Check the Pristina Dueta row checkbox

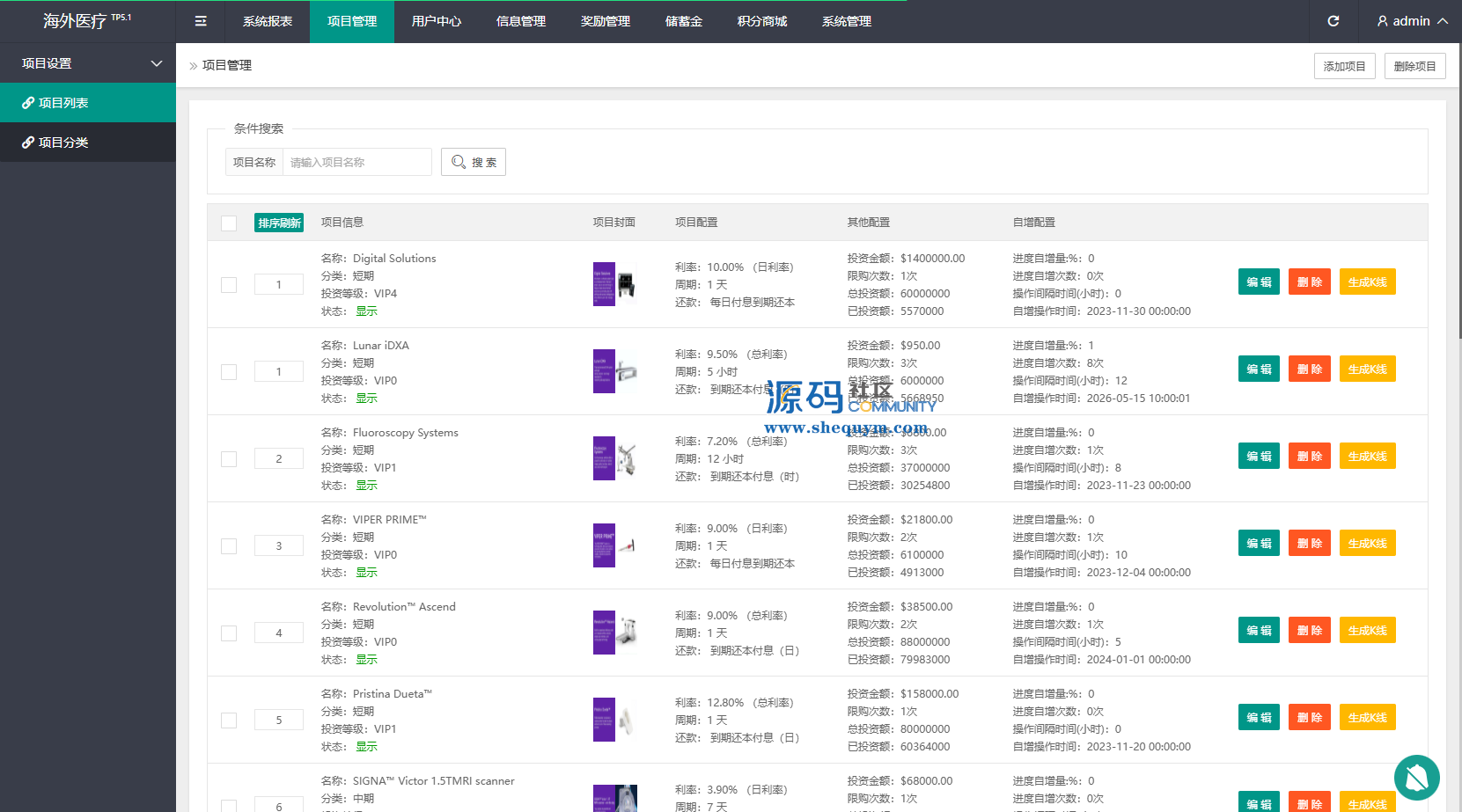pyautogui.click(x=229, y=721)
